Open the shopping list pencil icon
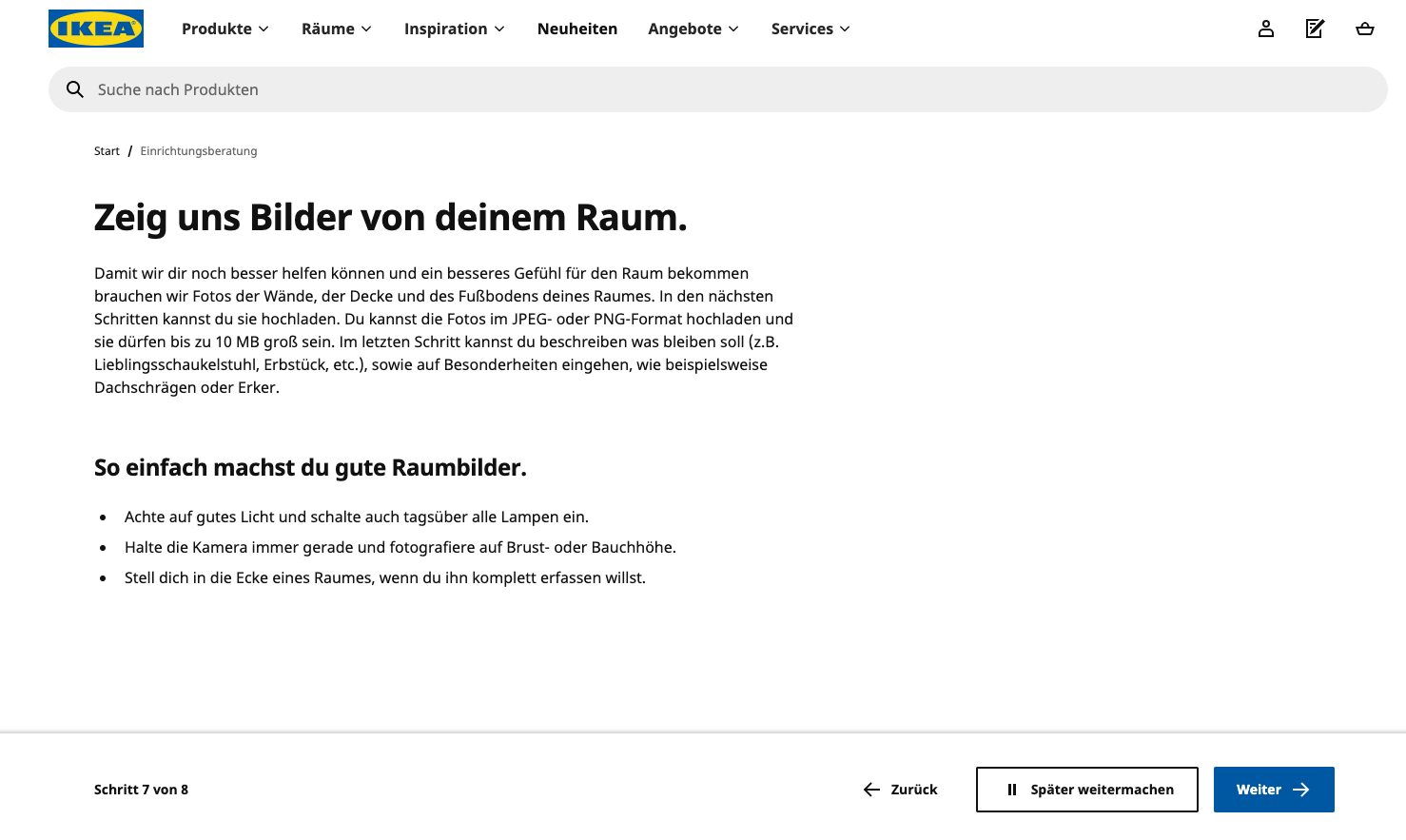 point(1315,29)
